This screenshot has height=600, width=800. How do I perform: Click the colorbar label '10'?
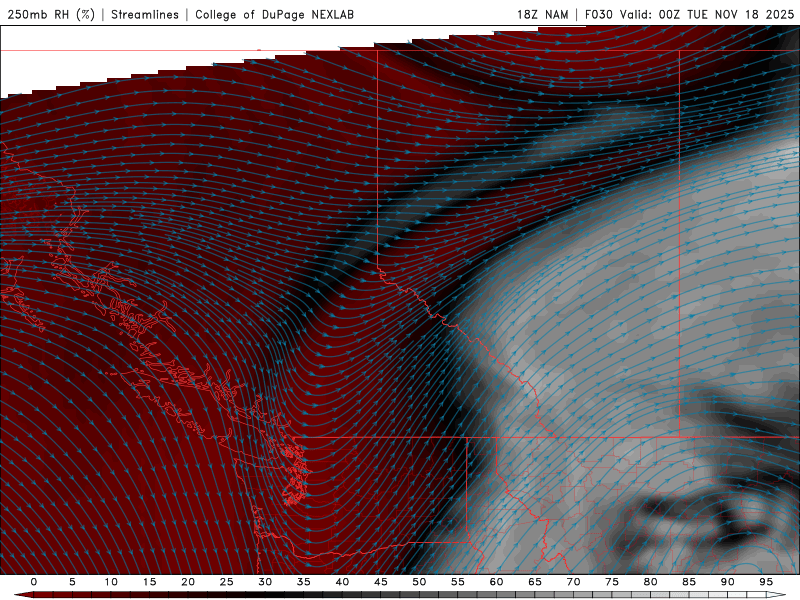click(x=111, y=582)
